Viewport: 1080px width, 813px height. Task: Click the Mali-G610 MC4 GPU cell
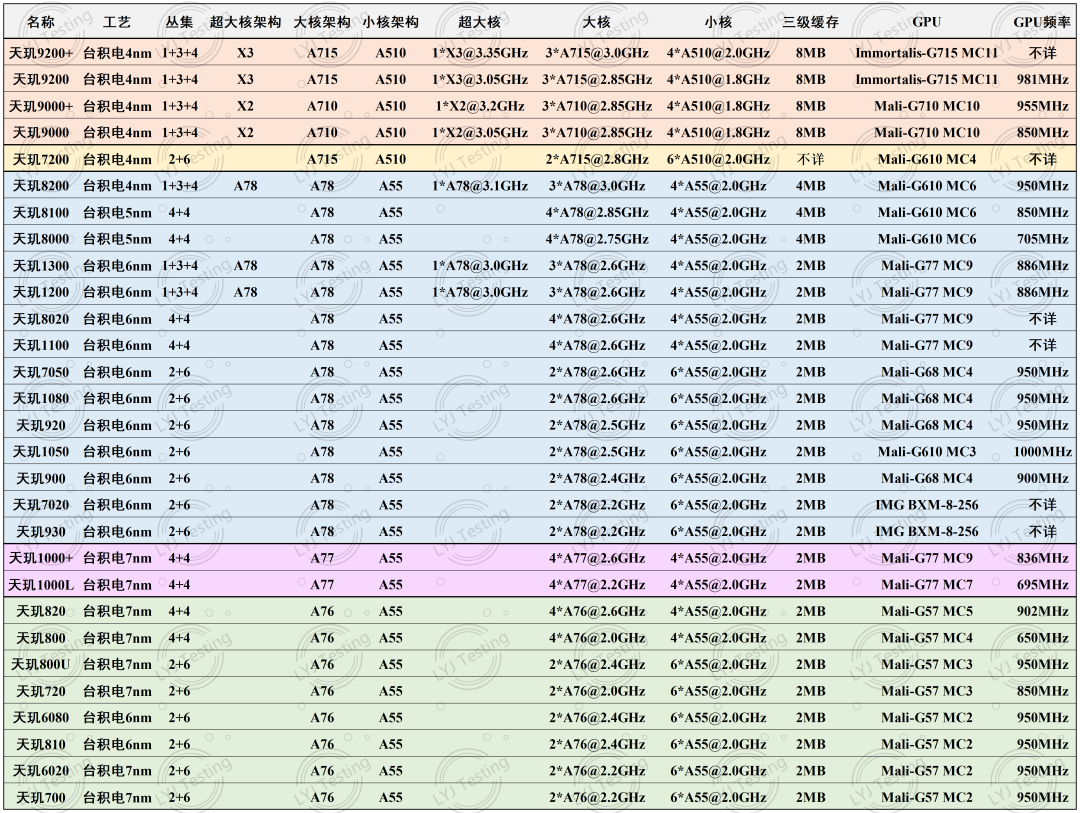click(x=926, y=159)
